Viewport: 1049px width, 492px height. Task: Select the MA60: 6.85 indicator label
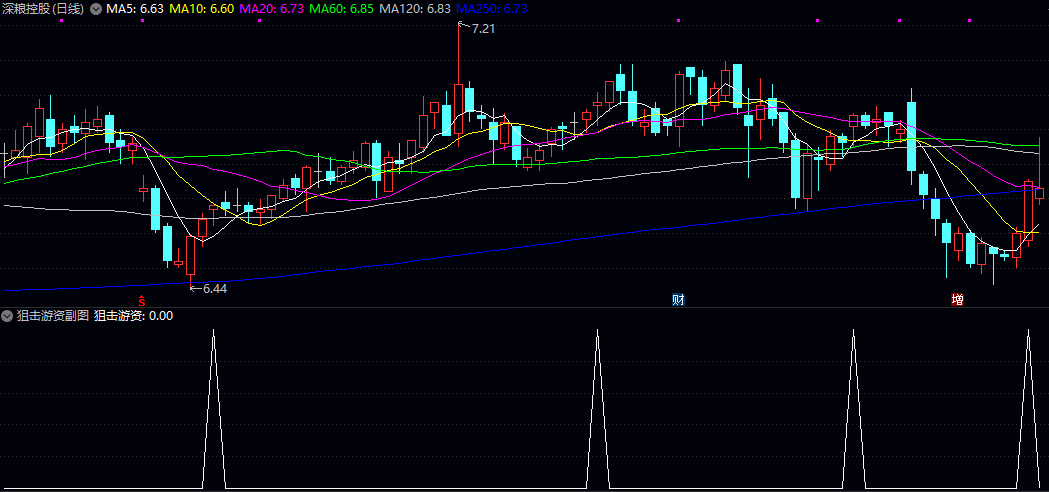[x=342, y=9]
